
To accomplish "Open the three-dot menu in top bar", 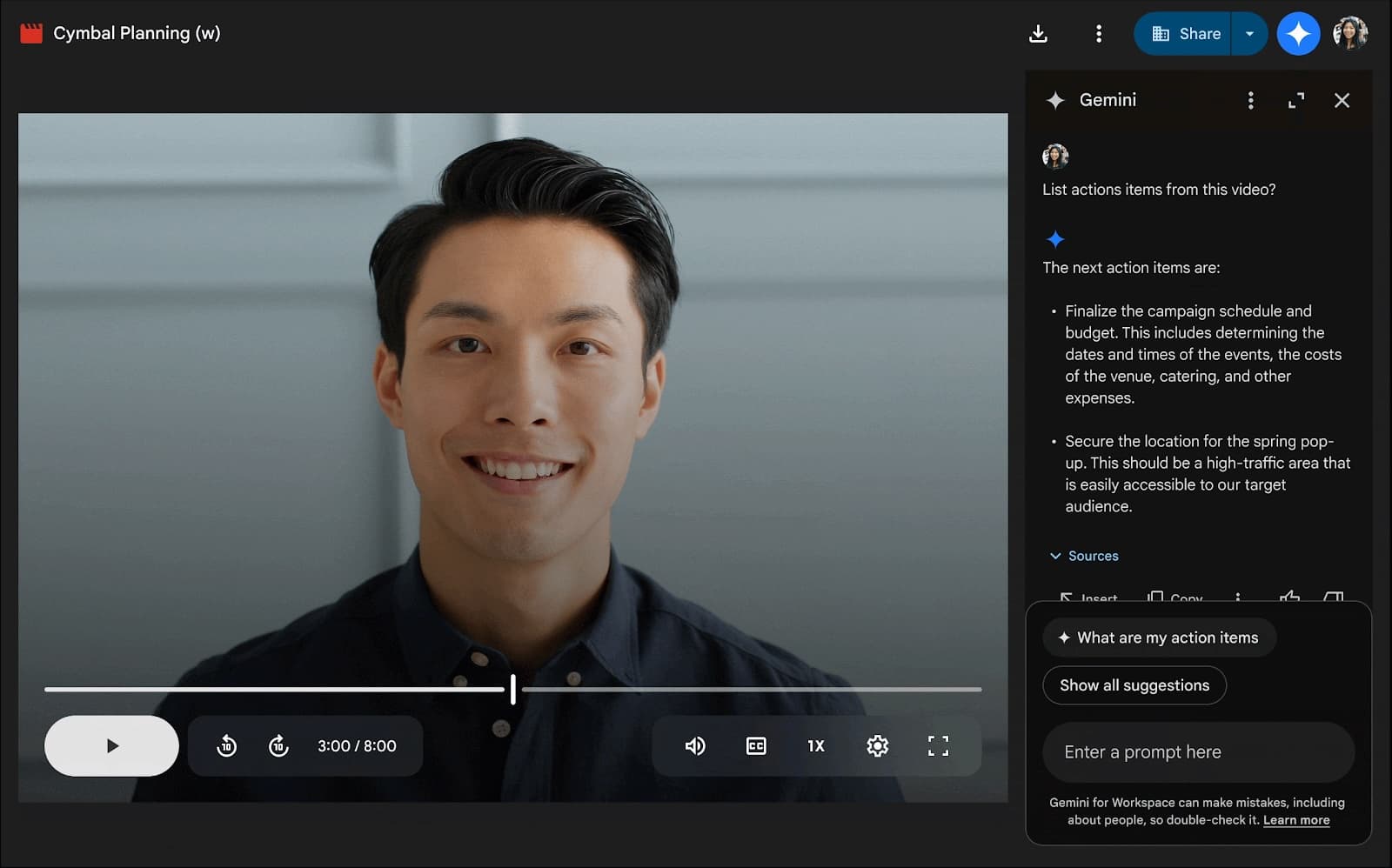I will click(x=1099, y=34).
